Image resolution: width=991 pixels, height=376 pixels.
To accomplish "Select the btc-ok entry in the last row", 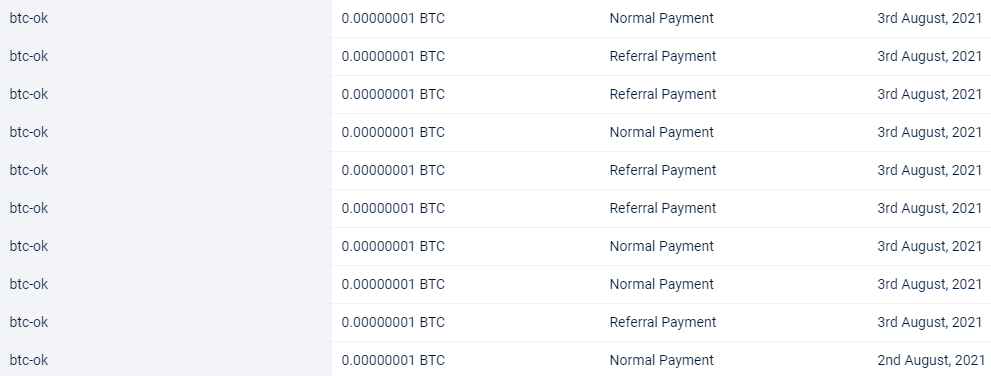I will pyautogui.click(x=28, y=360).
